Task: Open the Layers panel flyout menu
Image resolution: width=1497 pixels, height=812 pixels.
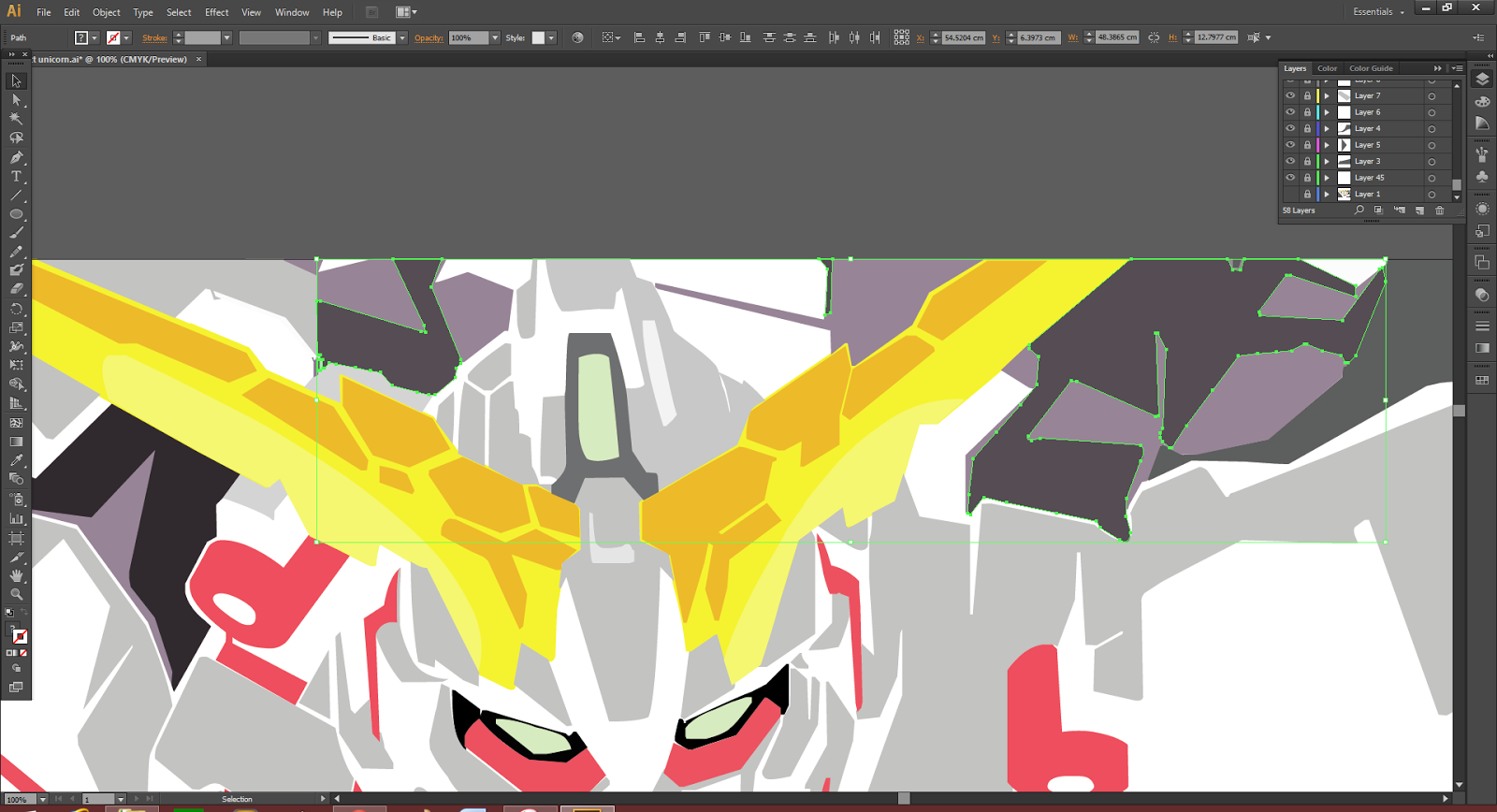Action: point(1457,68)
